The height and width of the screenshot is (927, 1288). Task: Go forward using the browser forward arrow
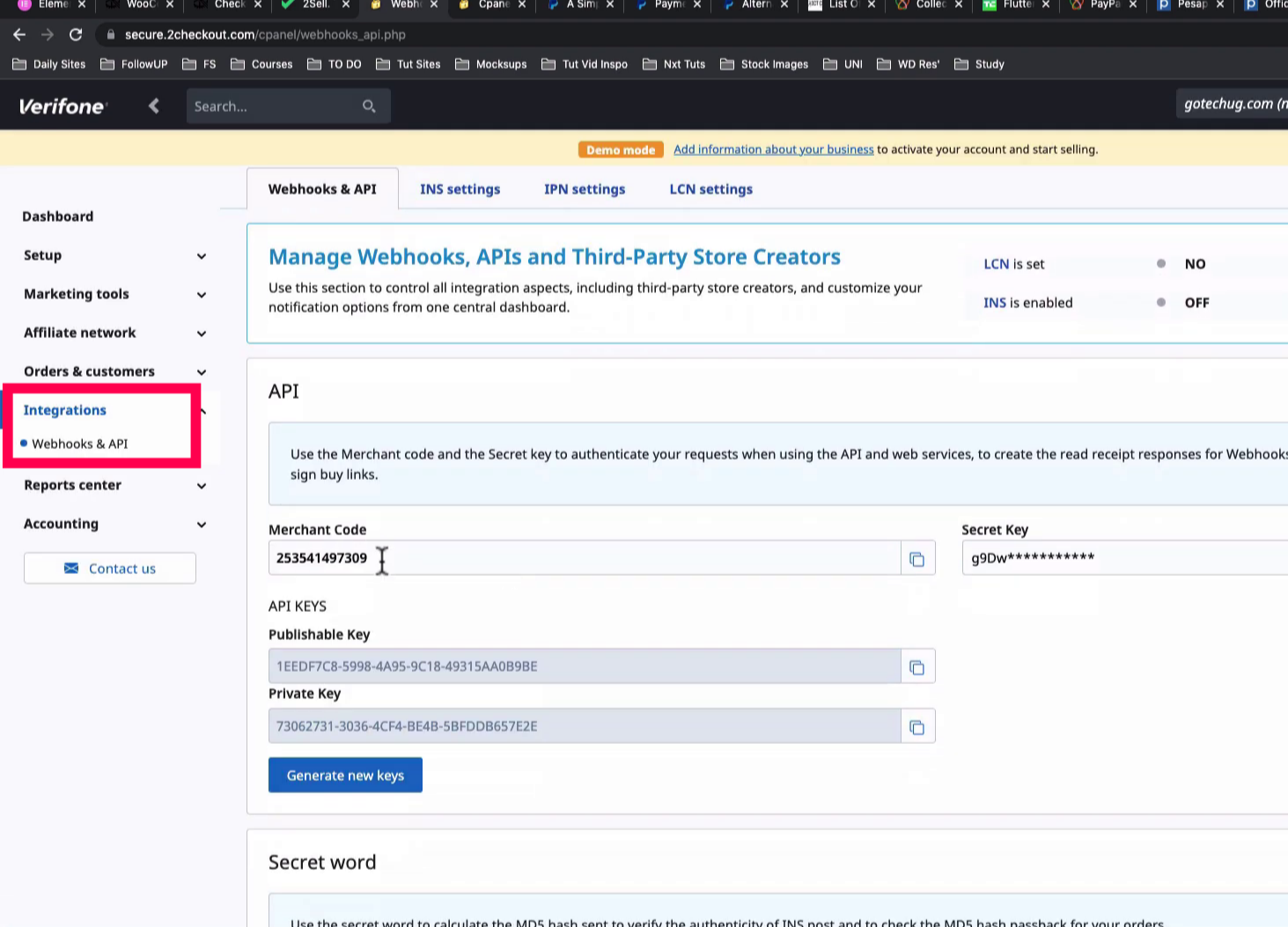[48, 34]
